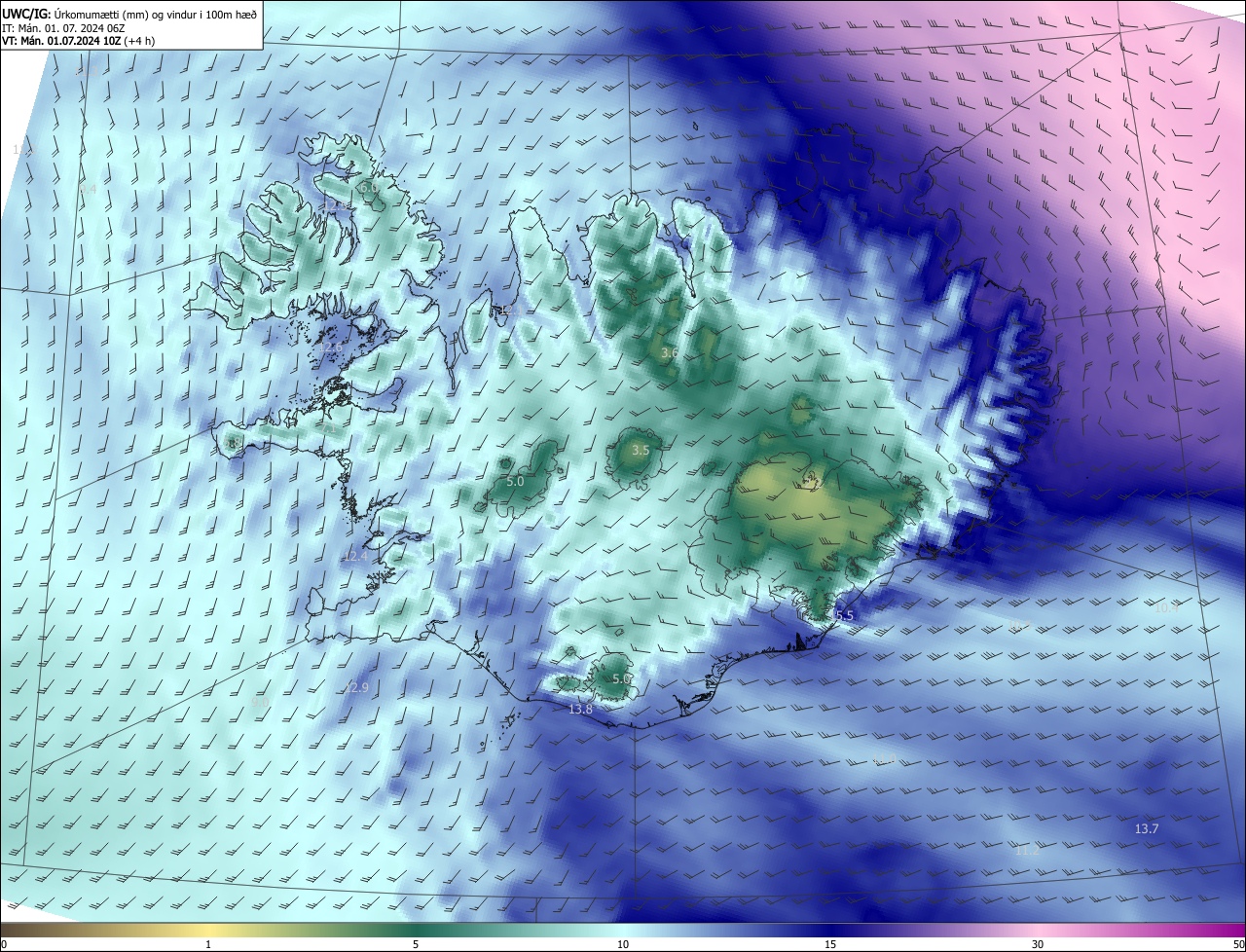
Task: Click the 13.8 value label on the south coast
Action: [580, 709]
